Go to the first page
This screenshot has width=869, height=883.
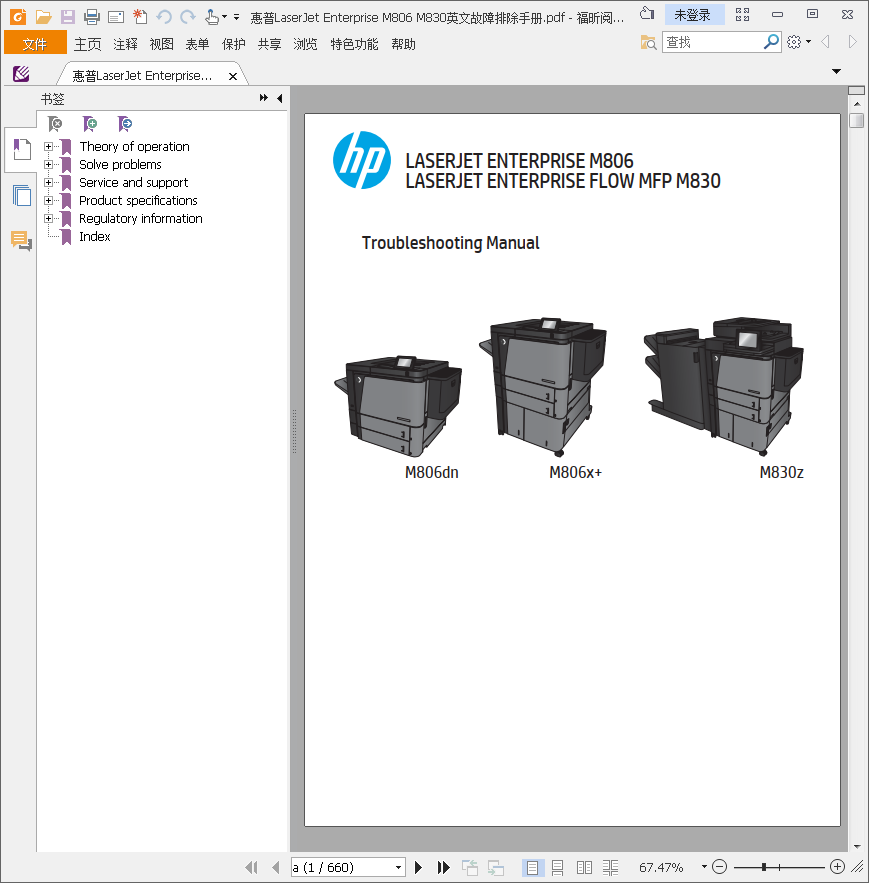pyautogui.click(x=251, y=867)
